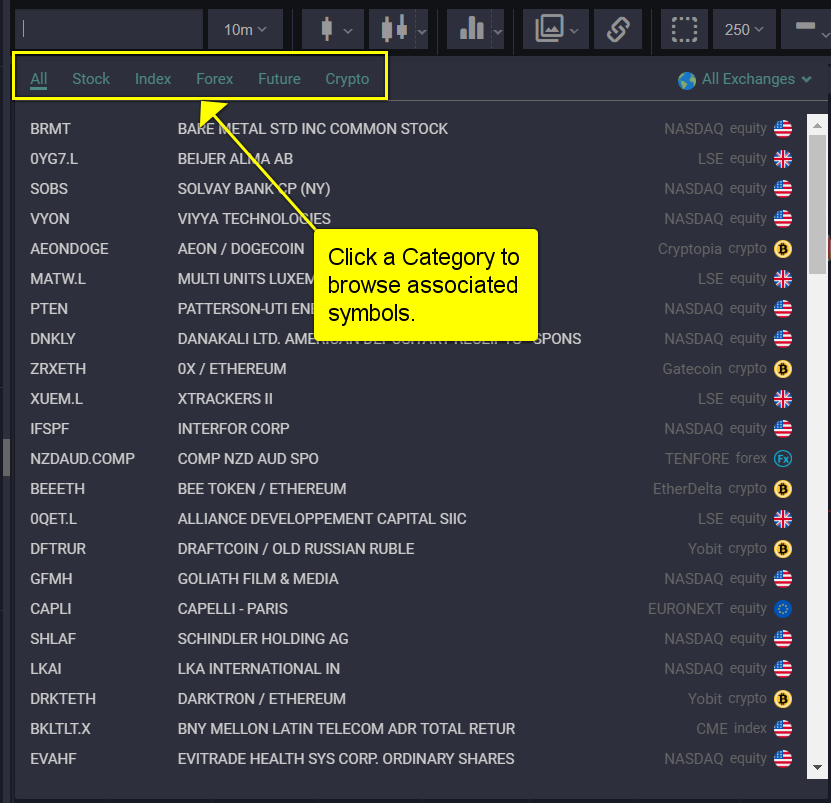Select the single candlestick chart type icon
Screen dimensions: 831x803
pos(327,29)
